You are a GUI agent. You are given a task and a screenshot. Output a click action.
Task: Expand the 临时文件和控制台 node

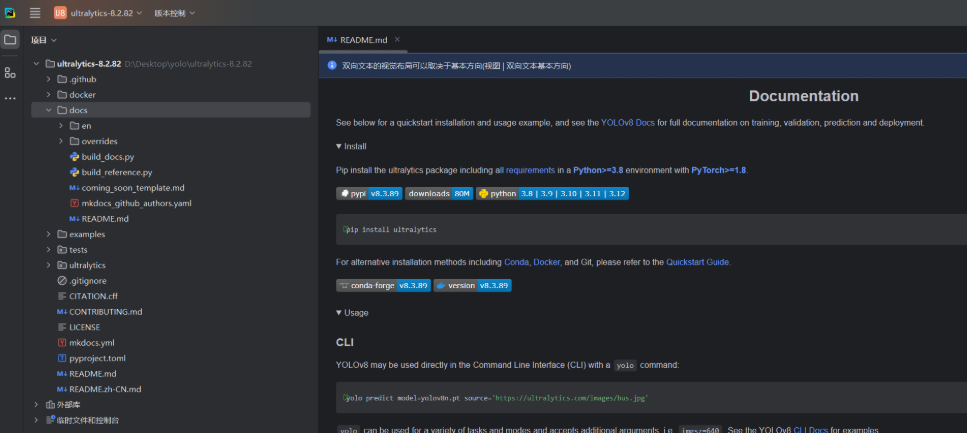(x=36, y=420)
